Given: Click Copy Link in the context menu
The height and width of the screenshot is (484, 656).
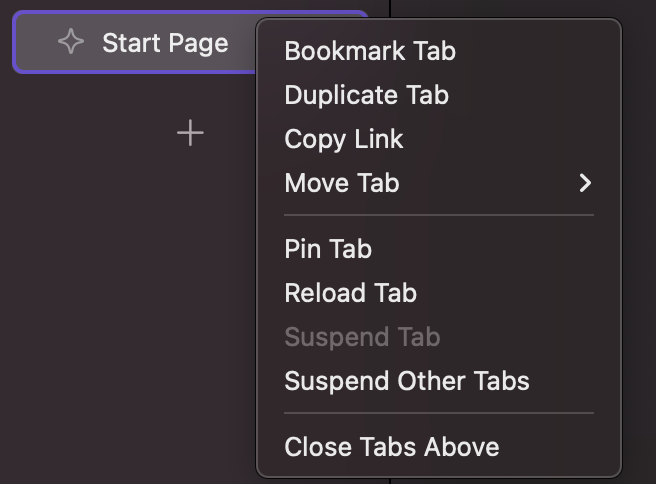Looking at the screenshot, I should click(x=344, y=139).
